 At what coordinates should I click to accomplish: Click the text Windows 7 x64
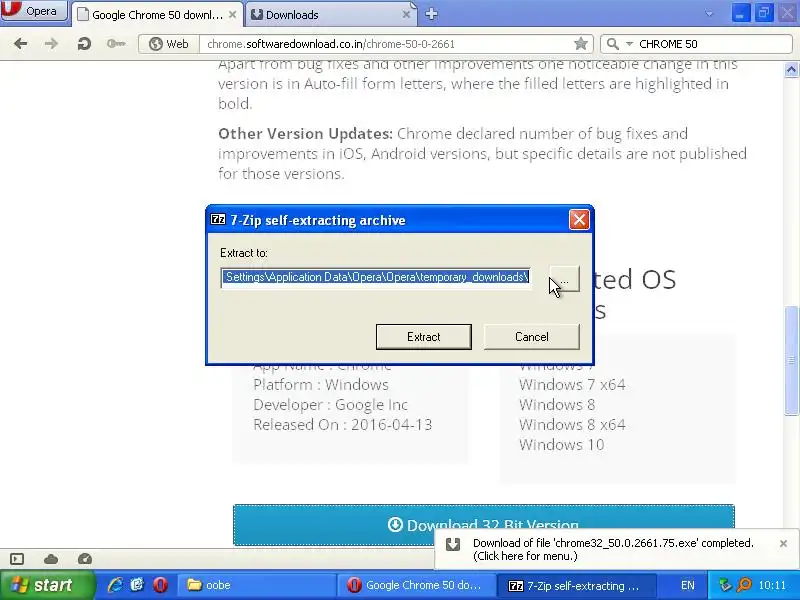pyautogui.click(x=572, y=385)
